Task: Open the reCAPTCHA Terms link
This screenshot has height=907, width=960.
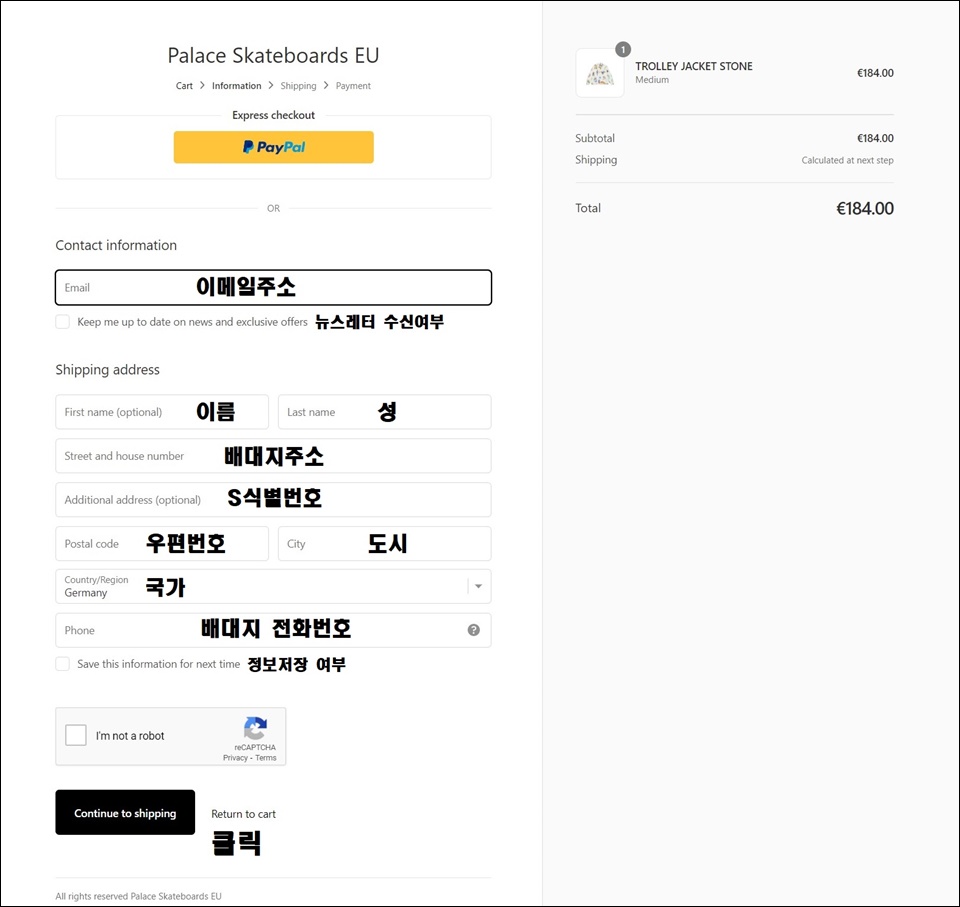Action: tap(266, 758)
